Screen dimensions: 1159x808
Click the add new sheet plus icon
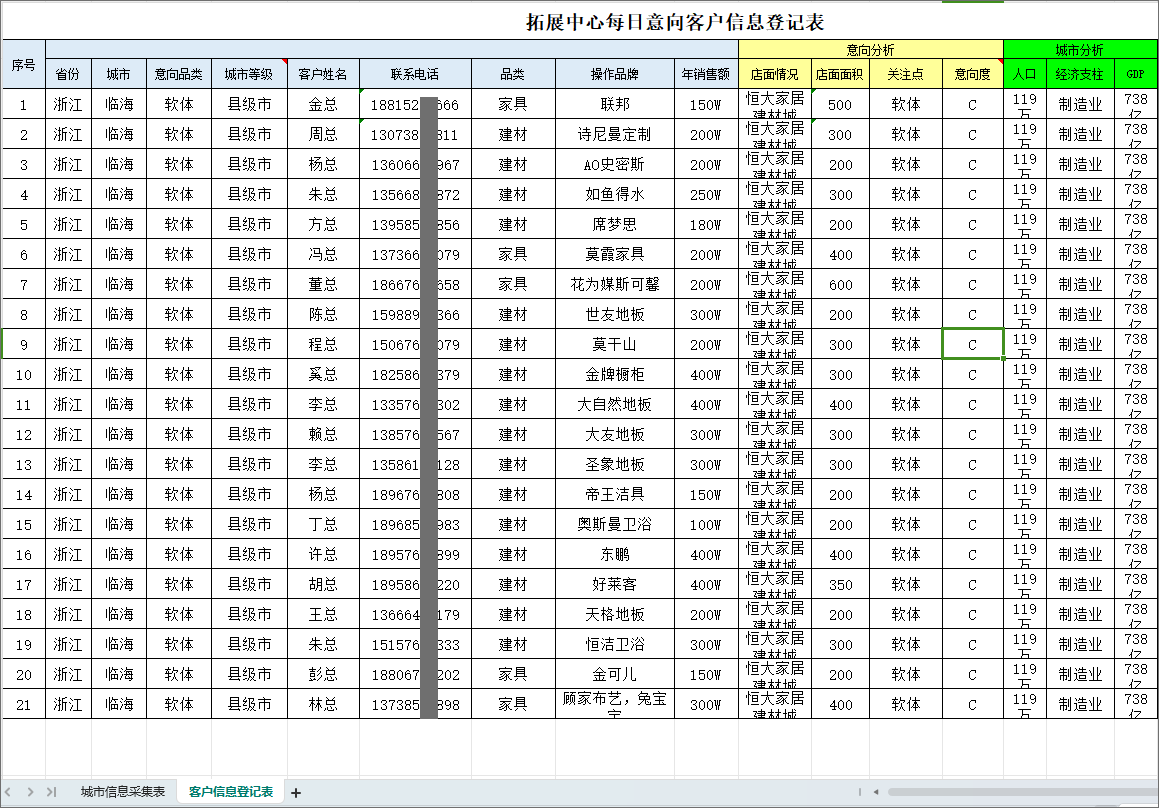(296, 792)
